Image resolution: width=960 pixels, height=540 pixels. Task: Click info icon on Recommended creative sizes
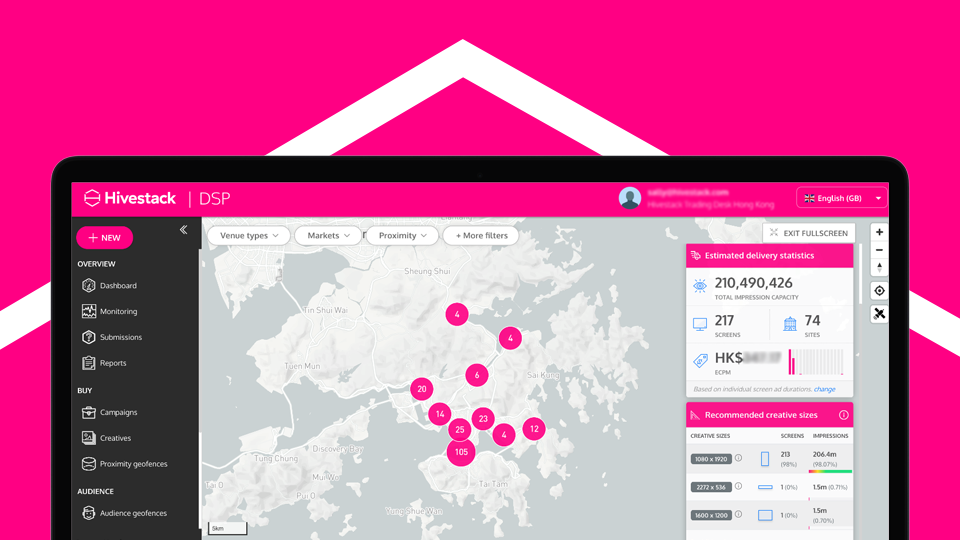pyautogui.click(x=844, y=415)
